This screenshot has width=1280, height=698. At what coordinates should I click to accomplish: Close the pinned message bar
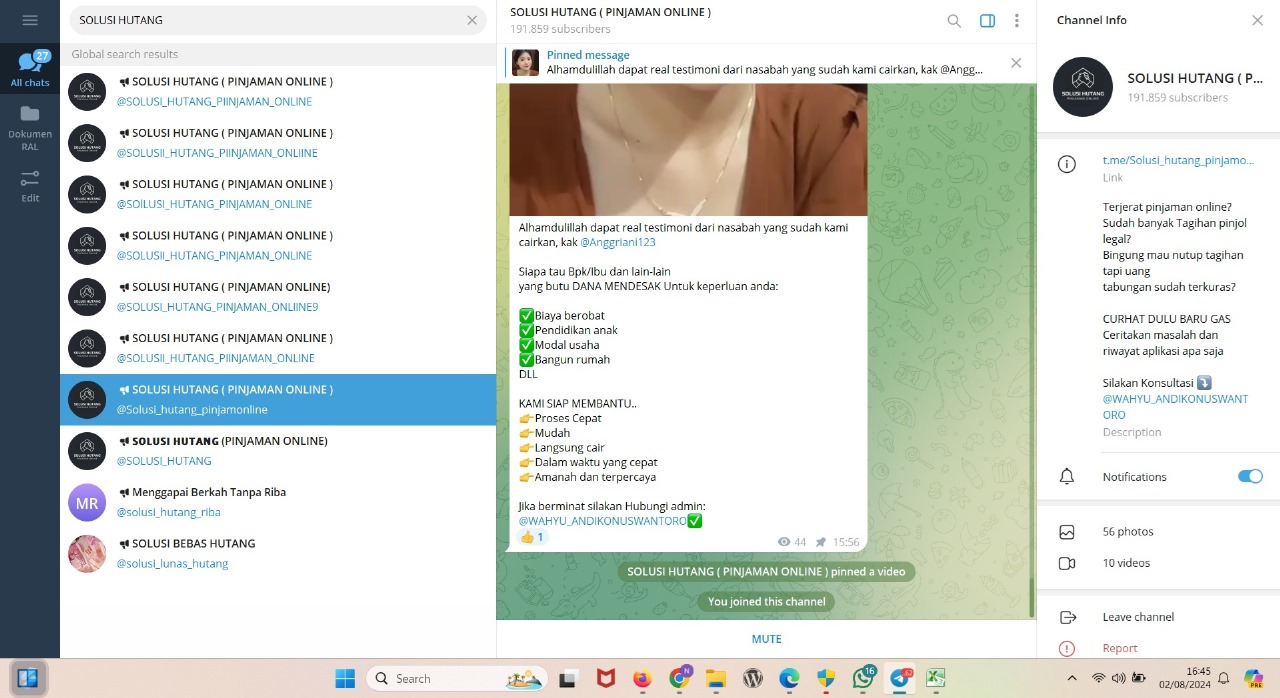pyautogui.click(x=1016, y=63)
